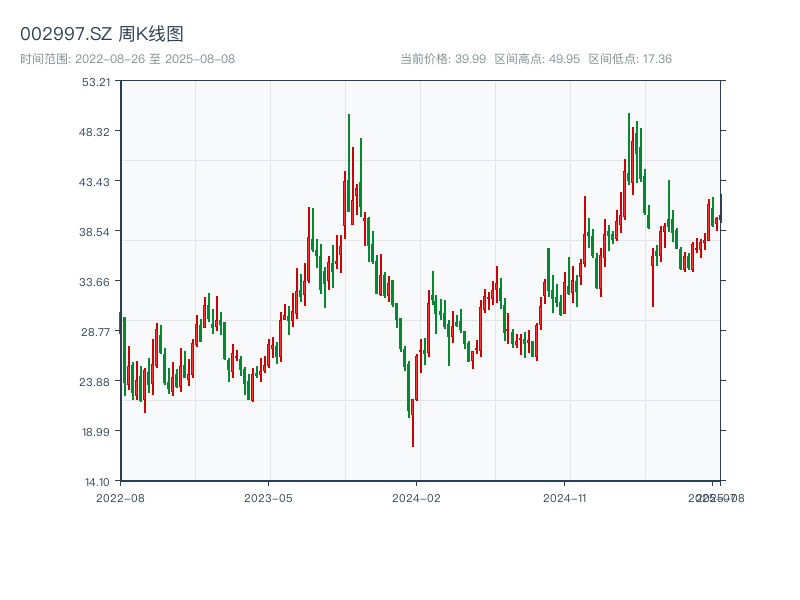Click the x-axis label 2023-05
Screen dimensions: 800x600
(268, 498)
